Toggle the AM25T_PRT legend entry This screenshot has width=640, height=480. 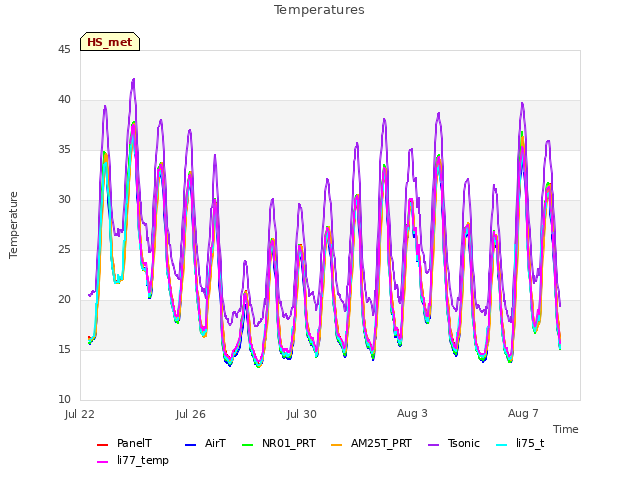(371, 444)
